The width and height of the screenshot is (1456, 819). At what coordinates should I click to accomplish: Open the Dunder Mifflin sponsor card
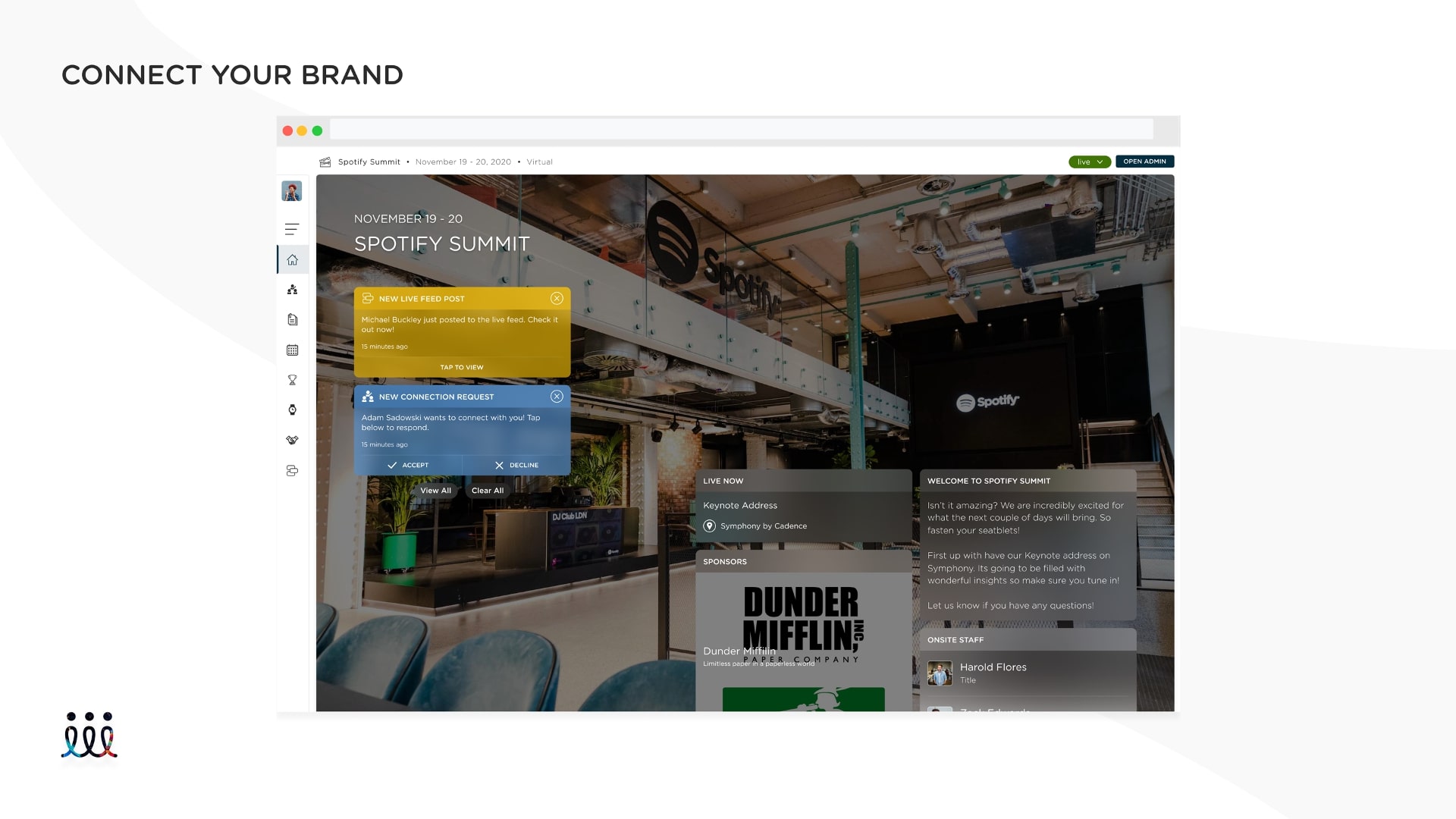[x=802, y=626]
